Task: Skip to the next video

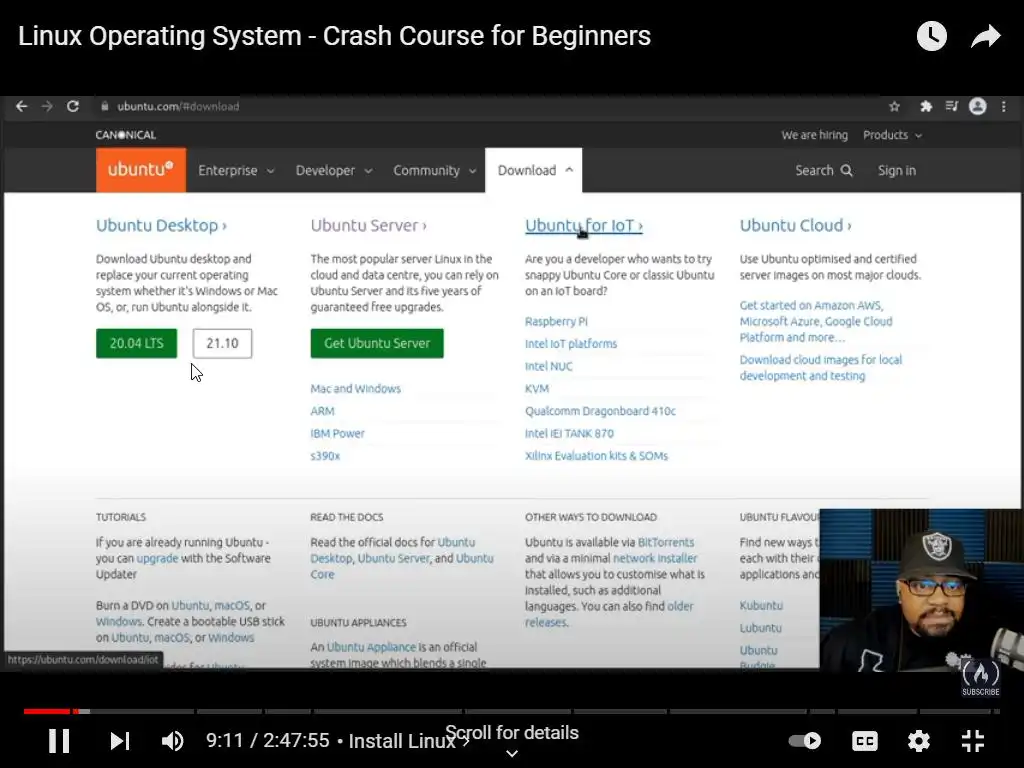Action: [x=120, y=741]
